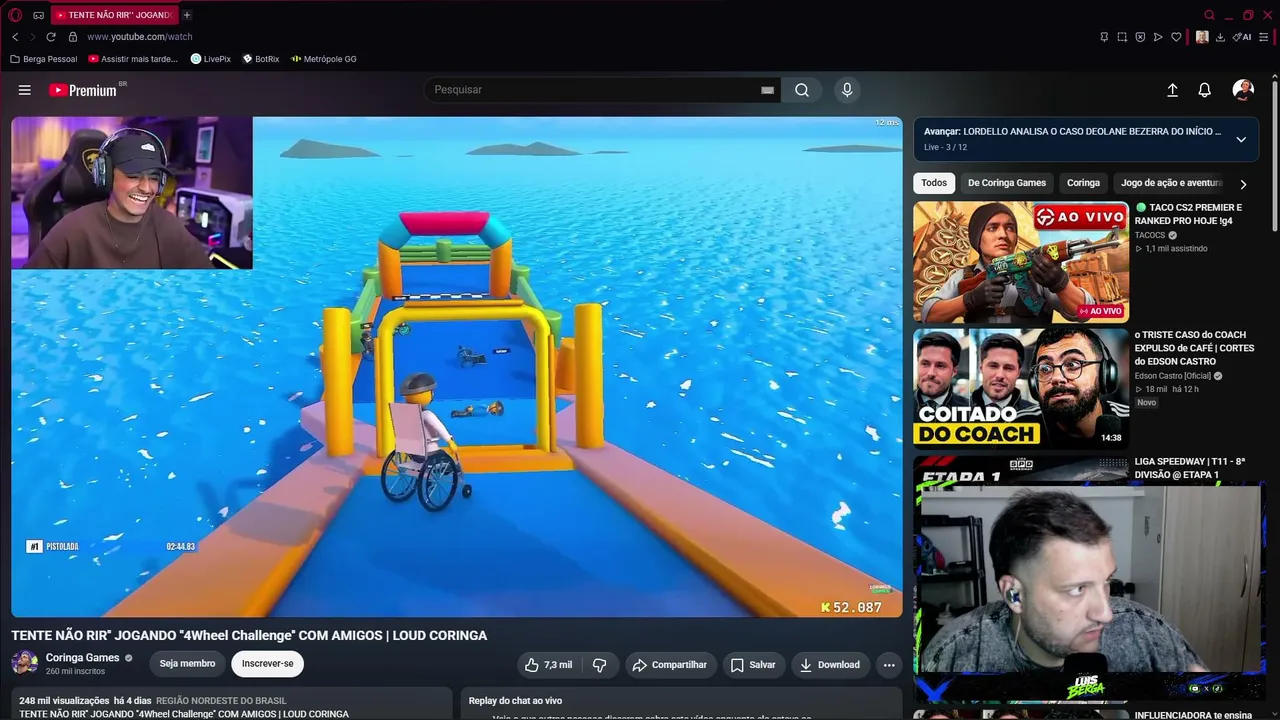Reload the current page
This screenshot has height=720, width=1280.
pyautogui.click(x=51, y=37)
